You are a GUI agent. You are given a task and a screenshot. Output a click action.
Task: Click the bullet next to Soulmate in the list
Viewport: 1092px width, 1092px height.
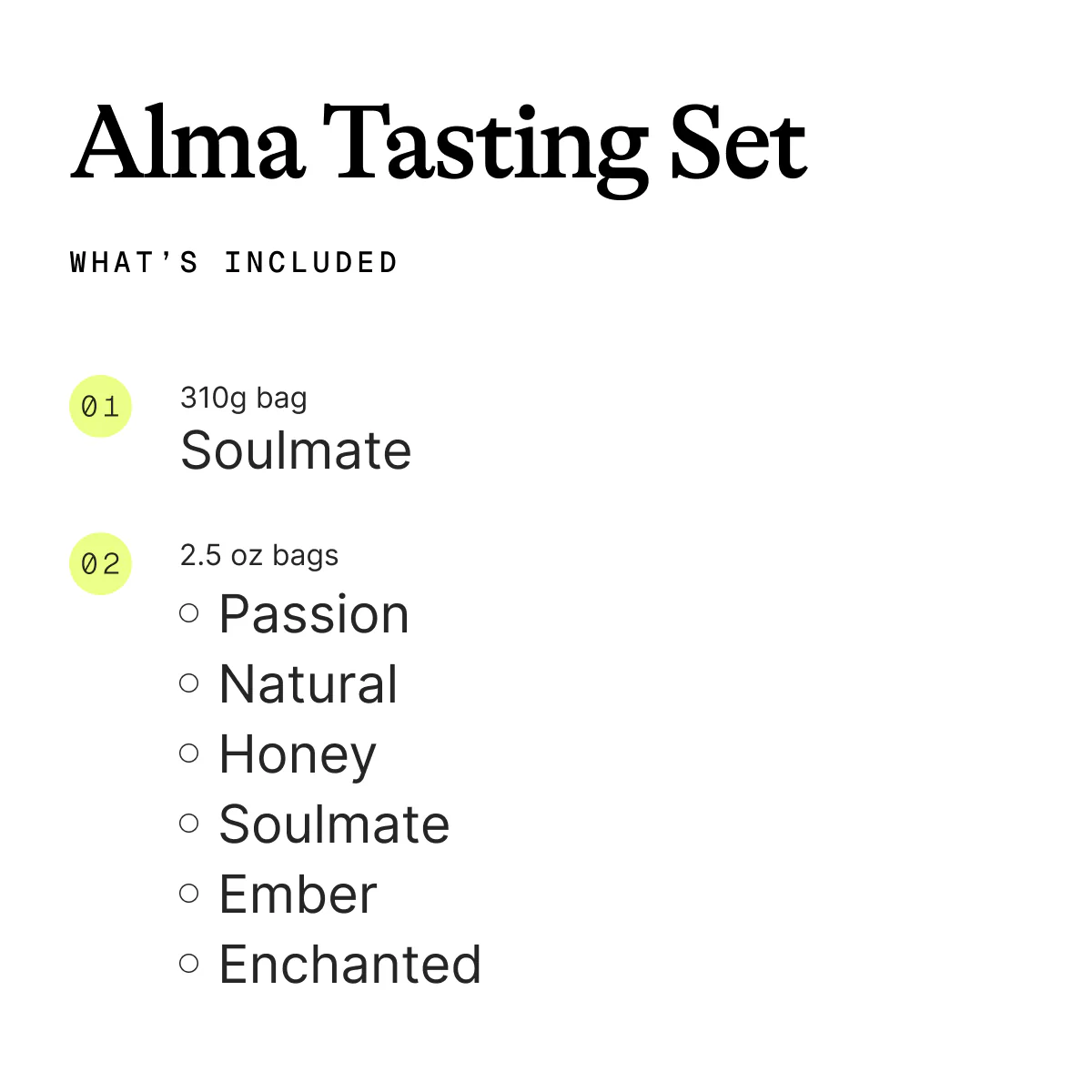(x=189, y=823)
